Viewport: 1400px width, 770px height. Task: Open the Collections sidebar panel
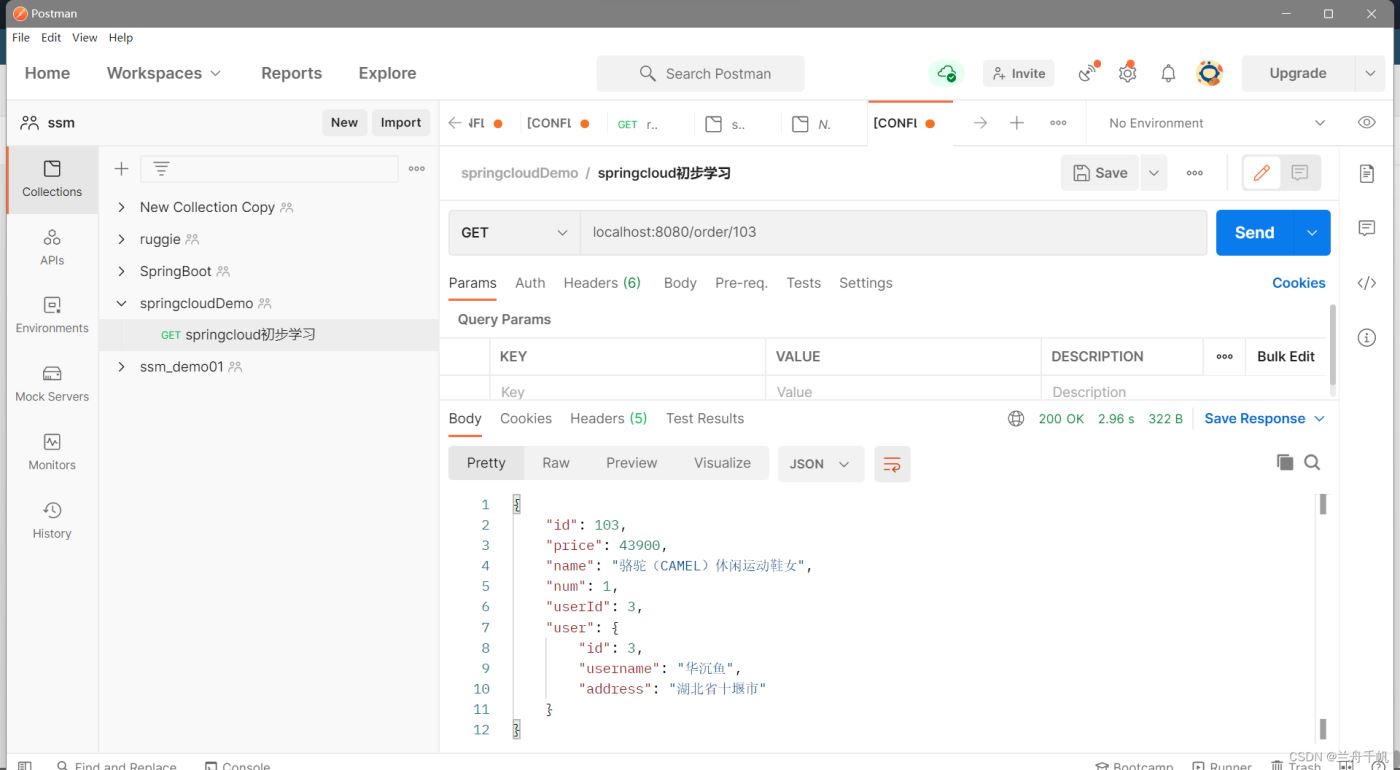point(52,179)
